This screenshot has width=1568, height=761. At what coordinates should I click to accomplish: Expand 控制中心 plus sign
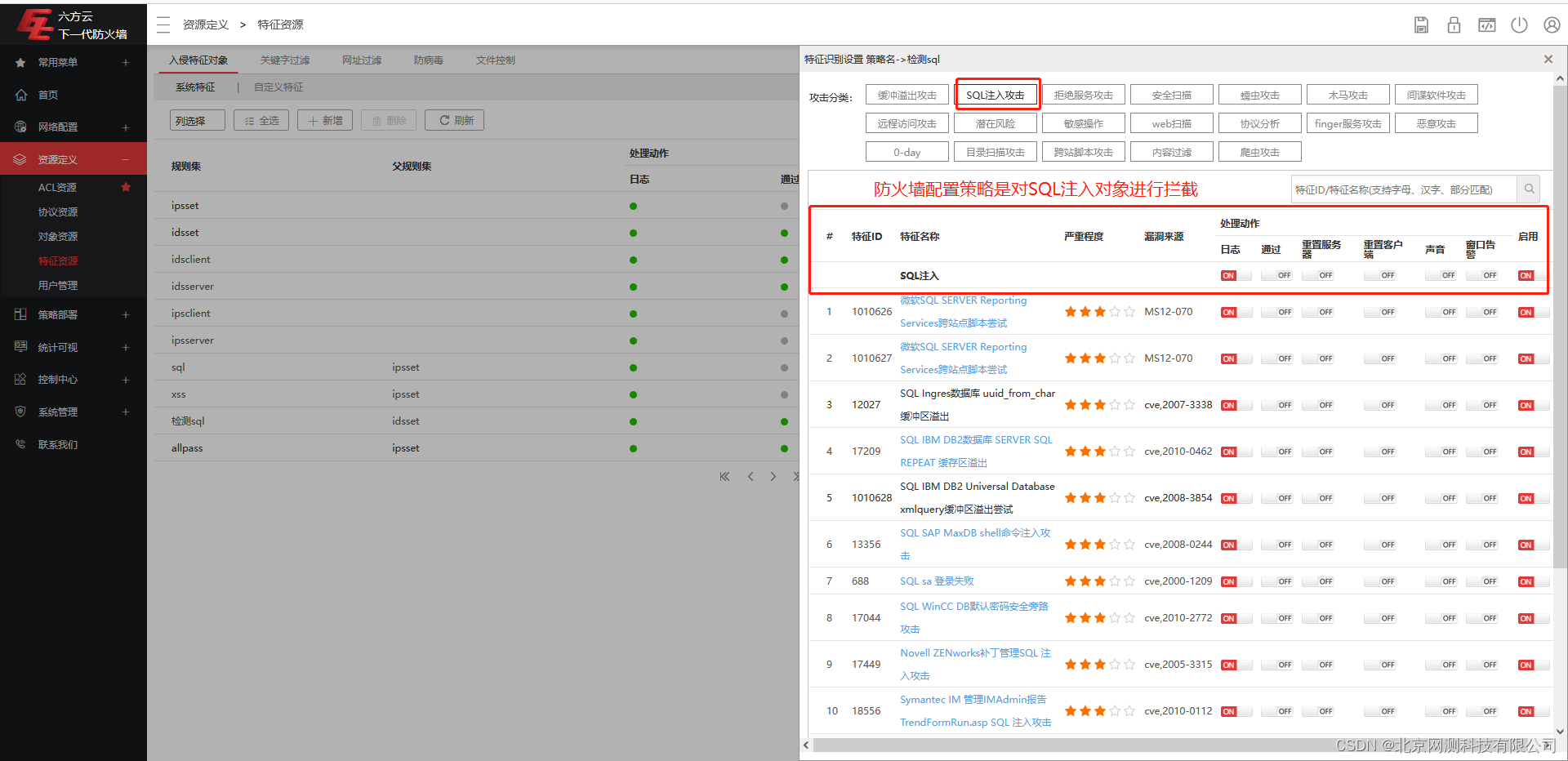(x=126, y=380)
